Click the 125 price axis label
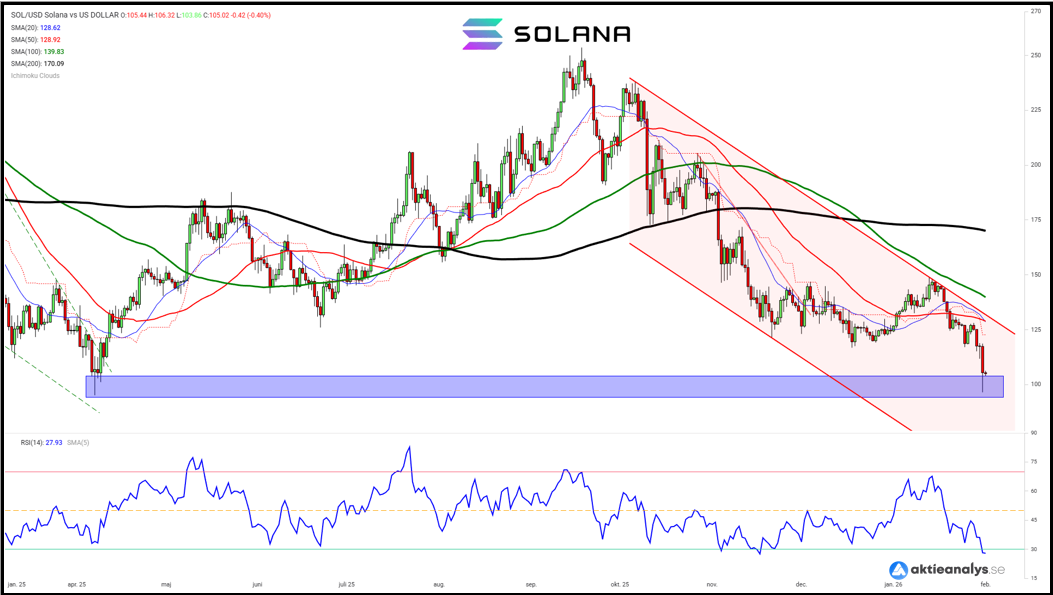Image resolution: width=1053 pixels, height=595 pixels. [1036, 329]
